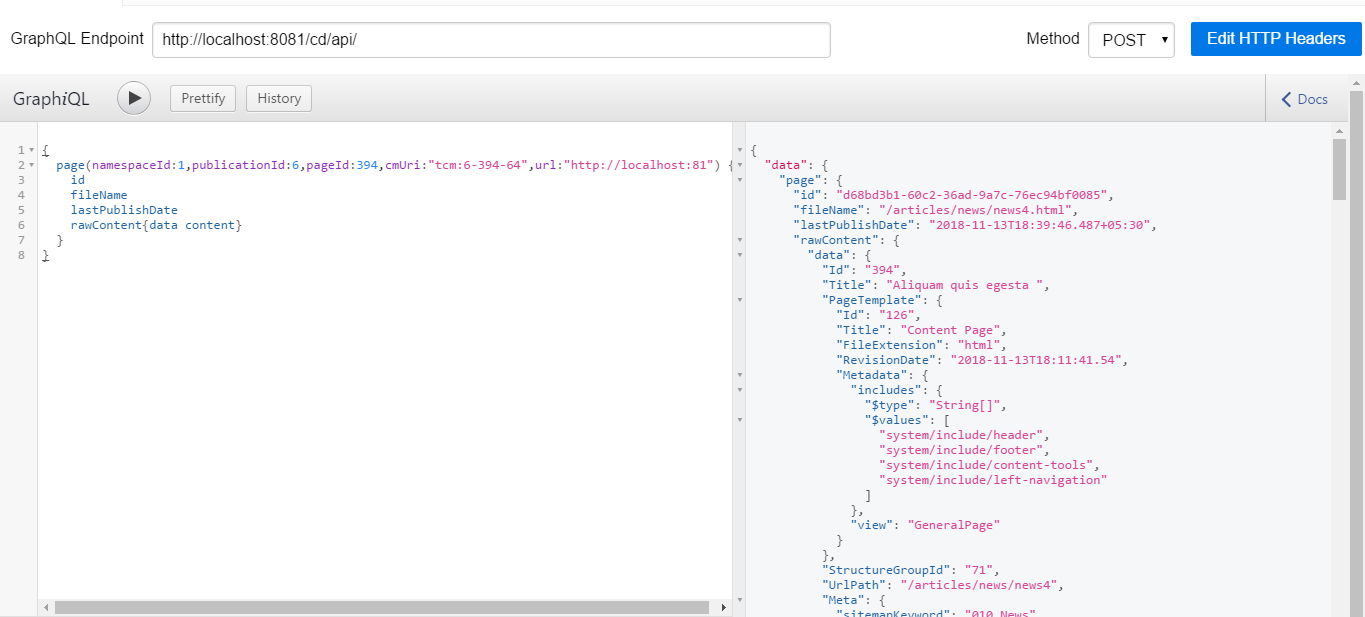
Task: Collapse the "$values" array in the response
Action: tap(738, 420)
